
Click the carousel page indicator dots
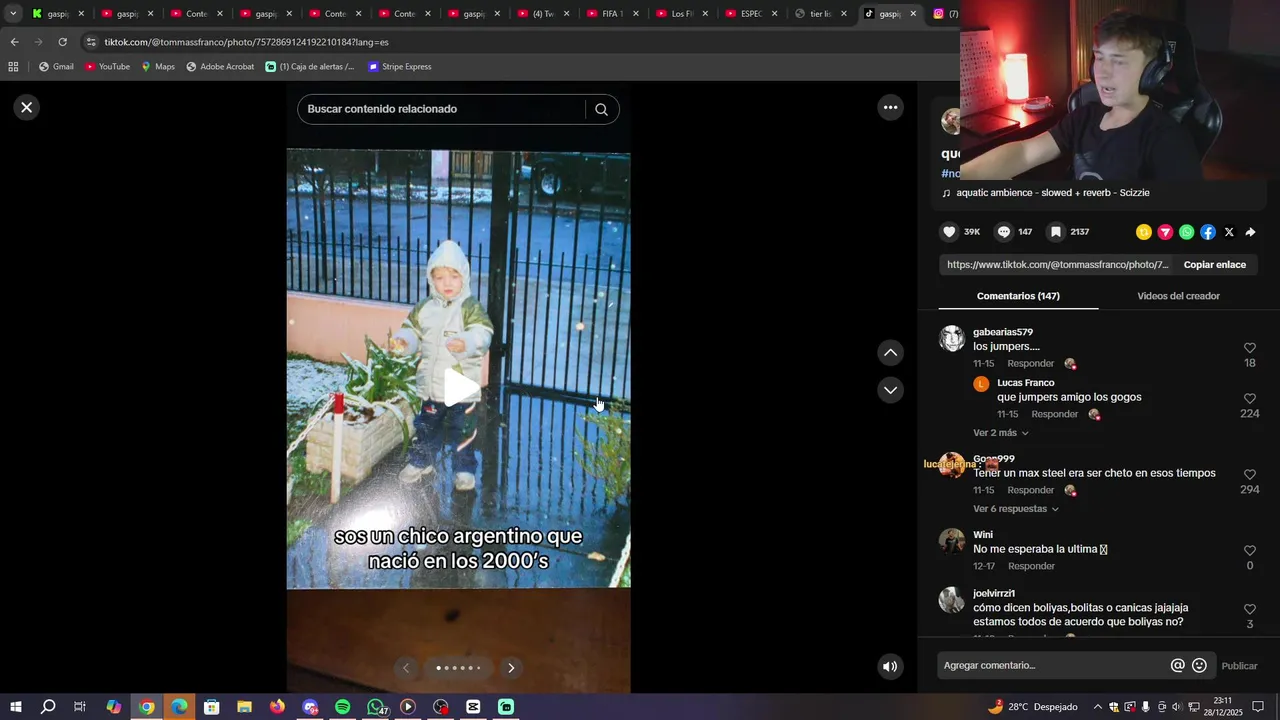click(458, 668)
